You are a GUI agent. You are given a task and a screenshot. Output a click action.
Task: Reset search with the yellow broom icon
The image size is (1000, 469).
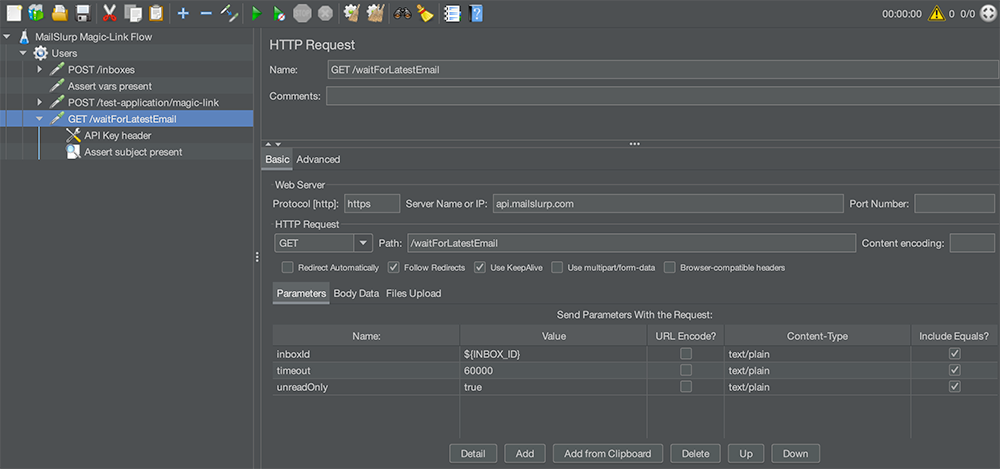tap(425, 13)
